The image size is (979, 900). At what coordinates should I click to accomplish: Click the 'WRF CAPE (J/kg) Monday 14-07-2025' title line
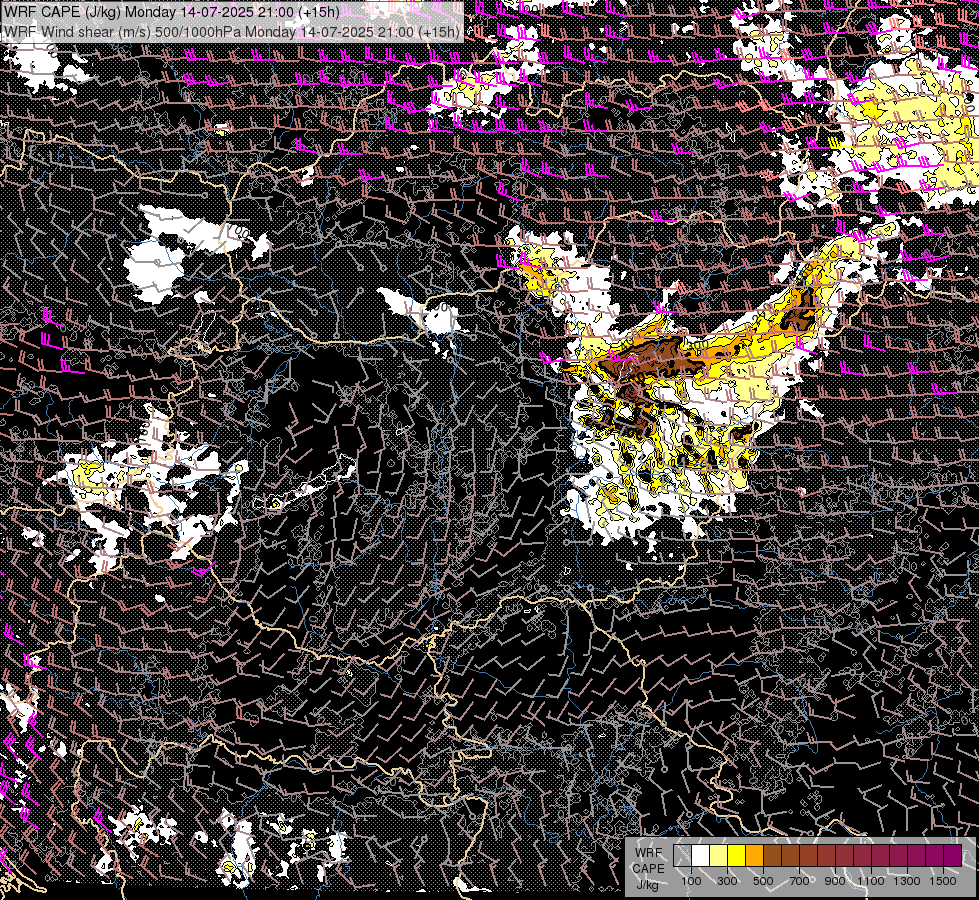pos(172,12)
